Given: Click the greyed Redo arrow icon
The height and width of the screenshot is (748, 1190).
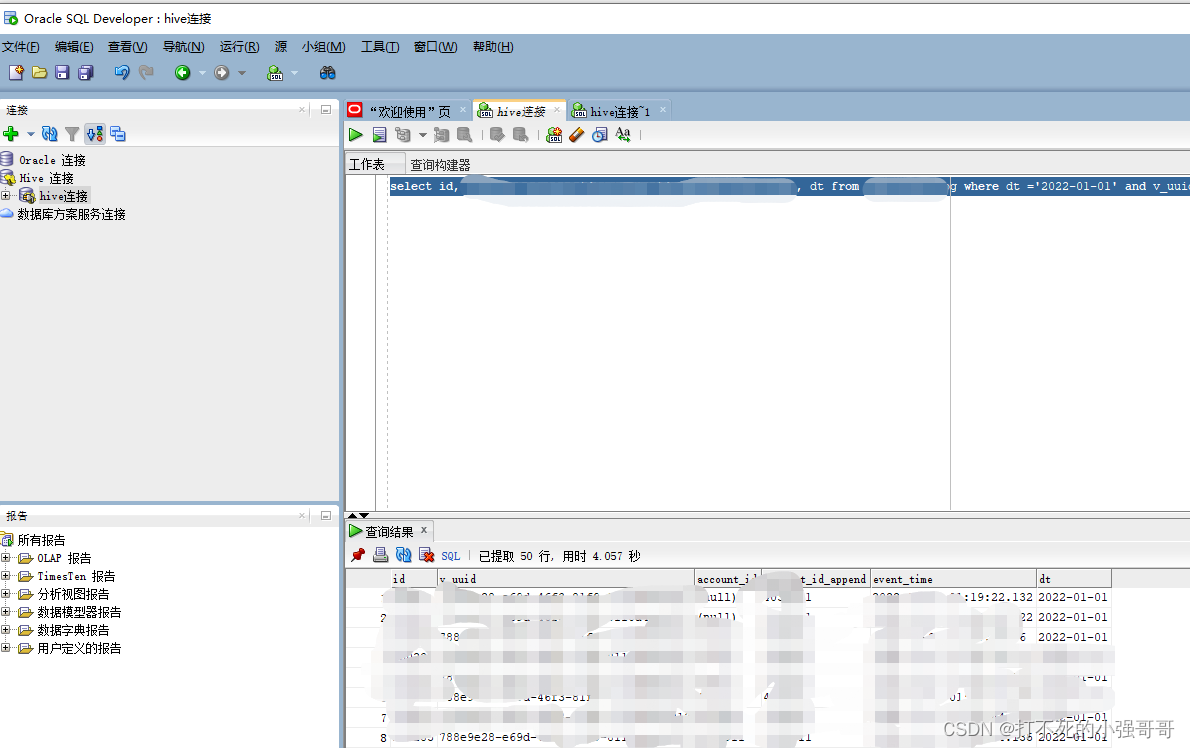Looking at the screenshot, I should (x=146, y=73).
